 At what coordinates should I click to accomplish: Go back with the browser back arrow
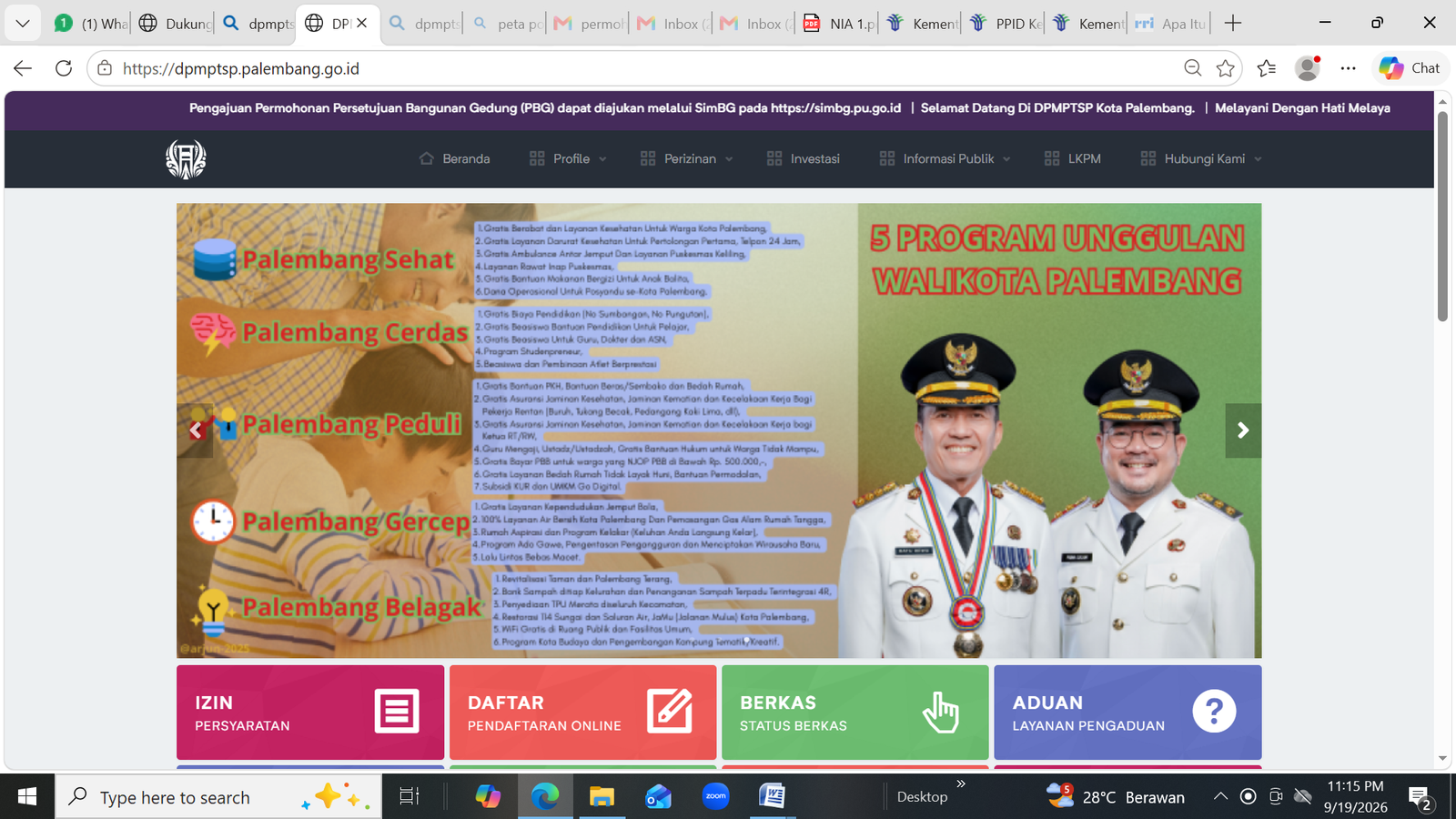(23, 68)
